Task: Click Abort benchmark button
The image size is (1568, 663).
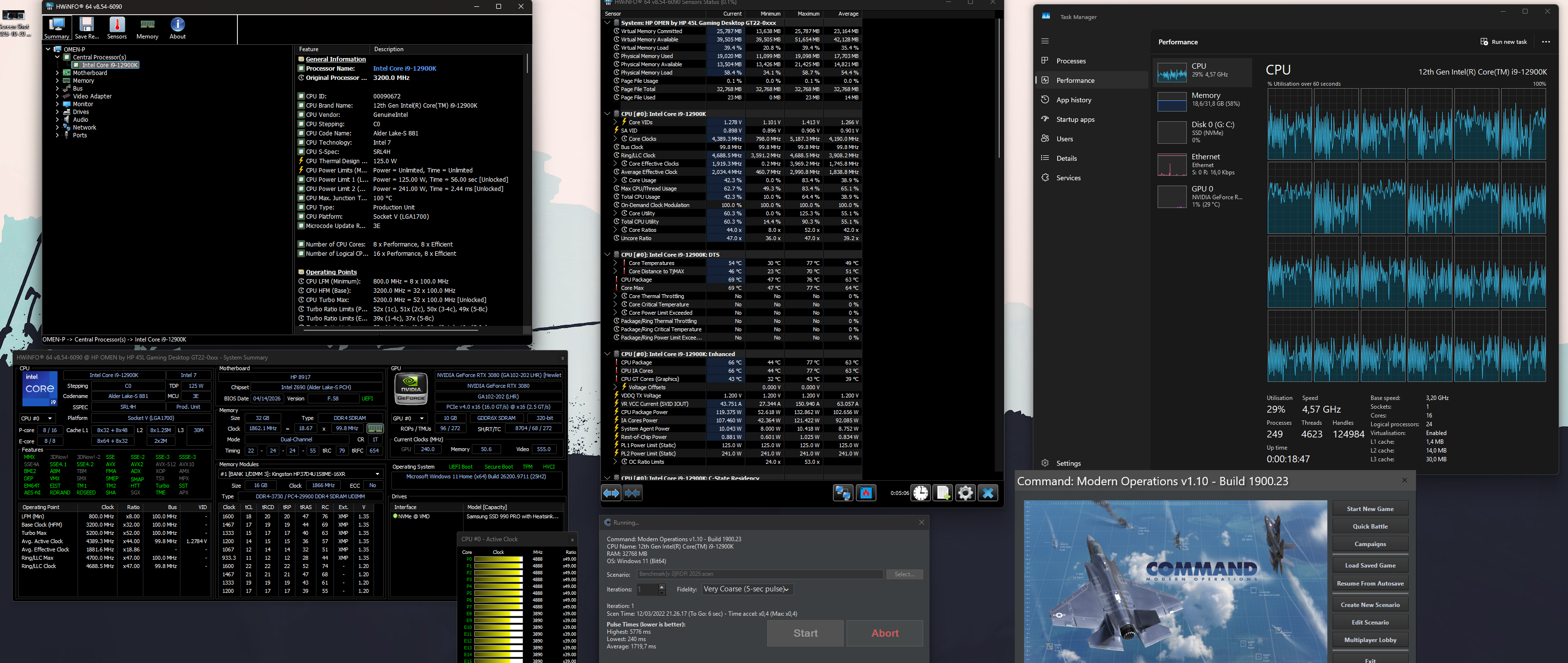Action: click(885, 633)
